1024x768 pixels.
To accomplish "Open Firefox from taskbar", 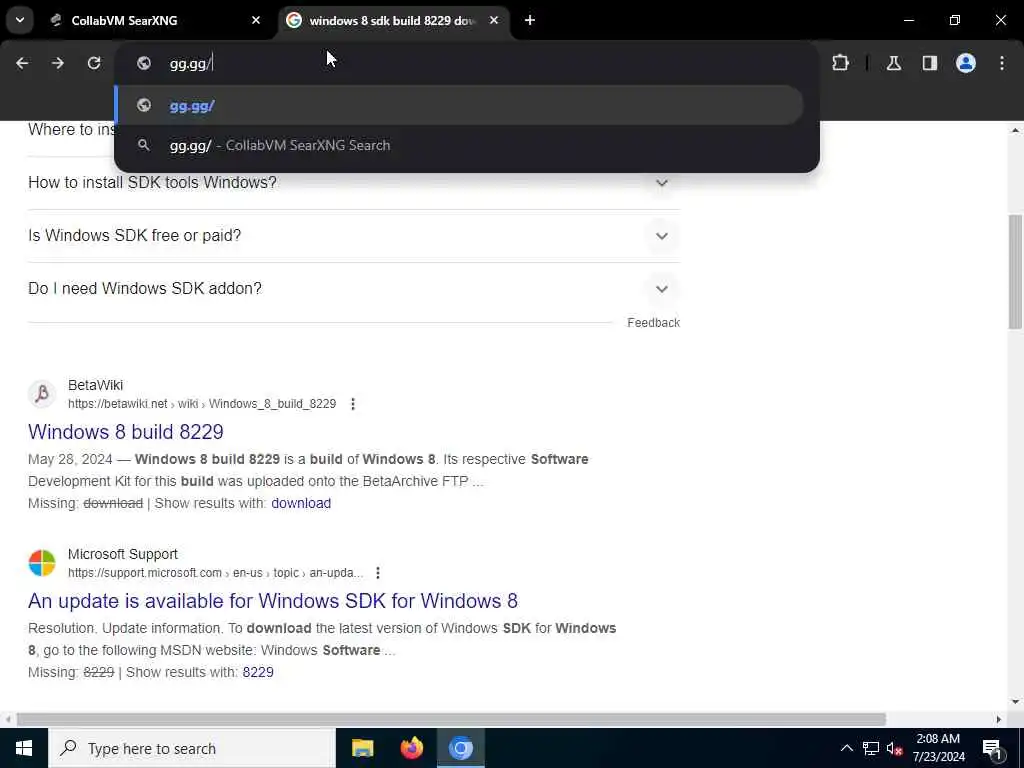I will [411, 748].
